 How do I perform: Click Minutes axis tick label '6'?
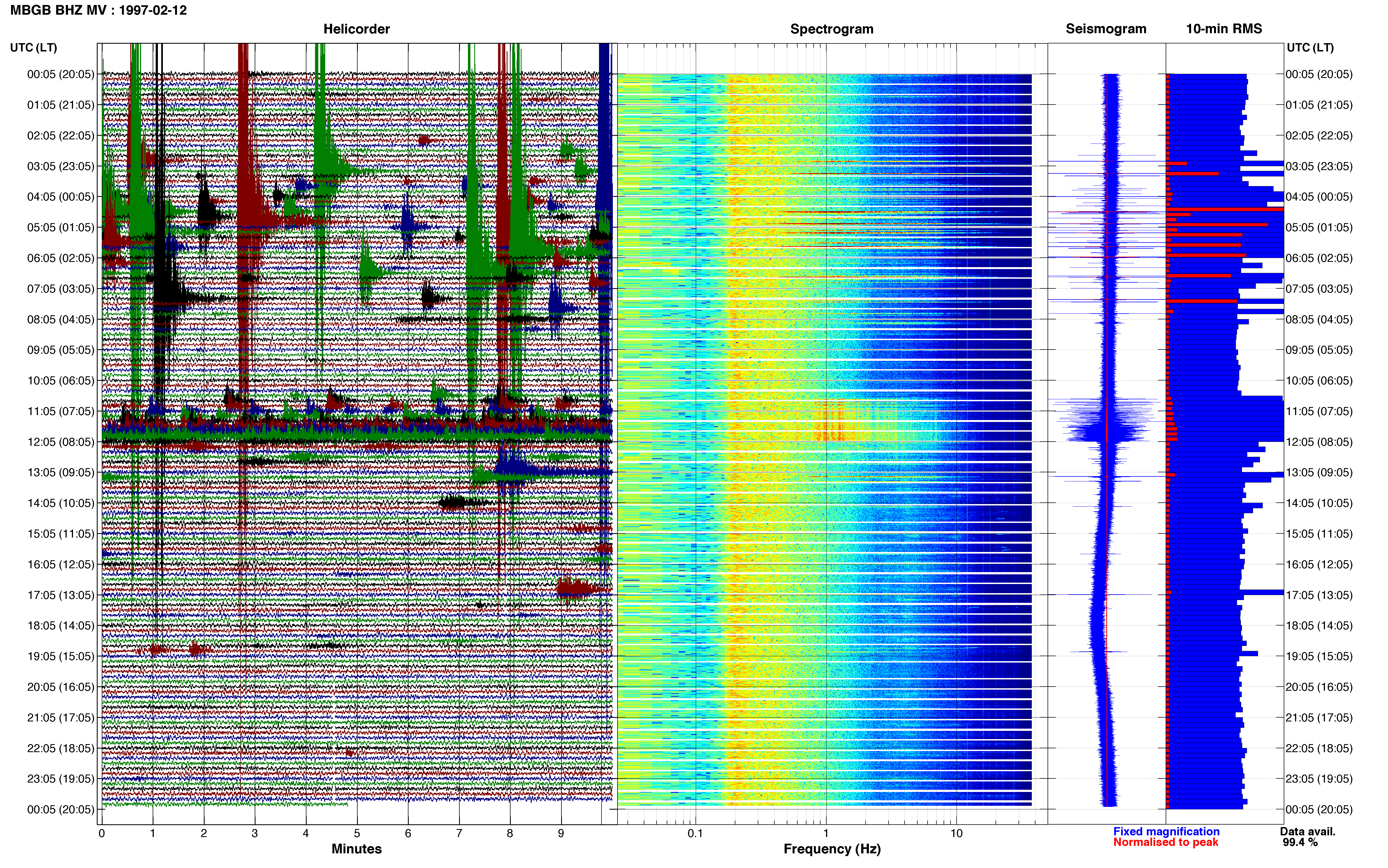408,833
